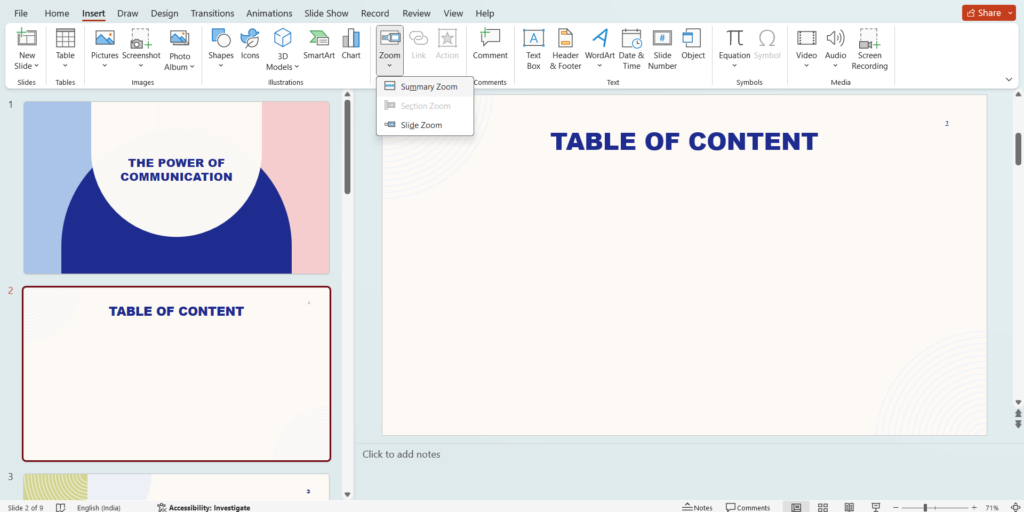Collapse the ribbon with the chevron

1008,79
